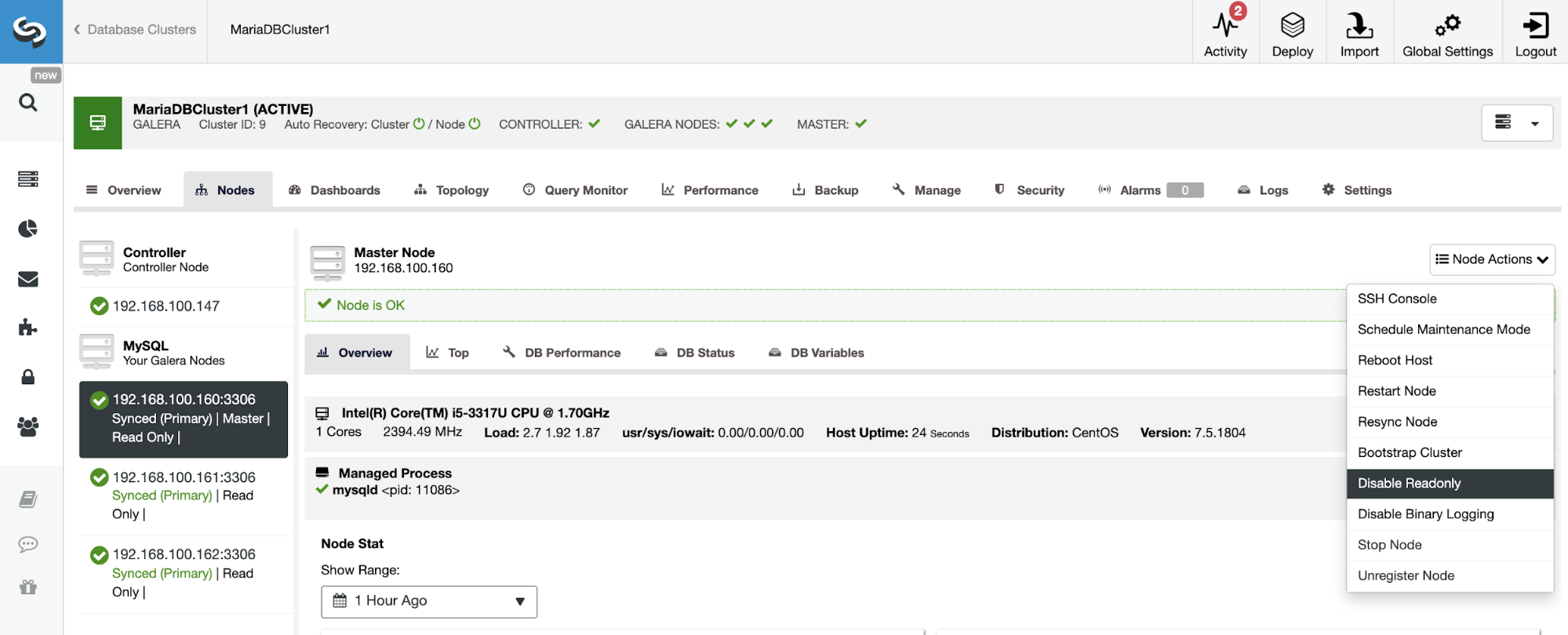Open the padlock key management icon
This screenshot has height=635, width=1568.
28,377
